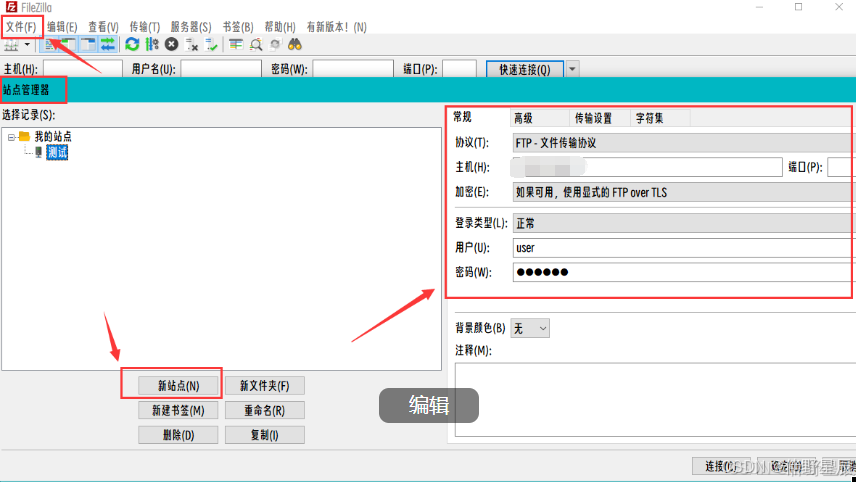Screen dimensions: 856x482
Task: Select the 我的站点 folder label
Action: tap(53, 136)
